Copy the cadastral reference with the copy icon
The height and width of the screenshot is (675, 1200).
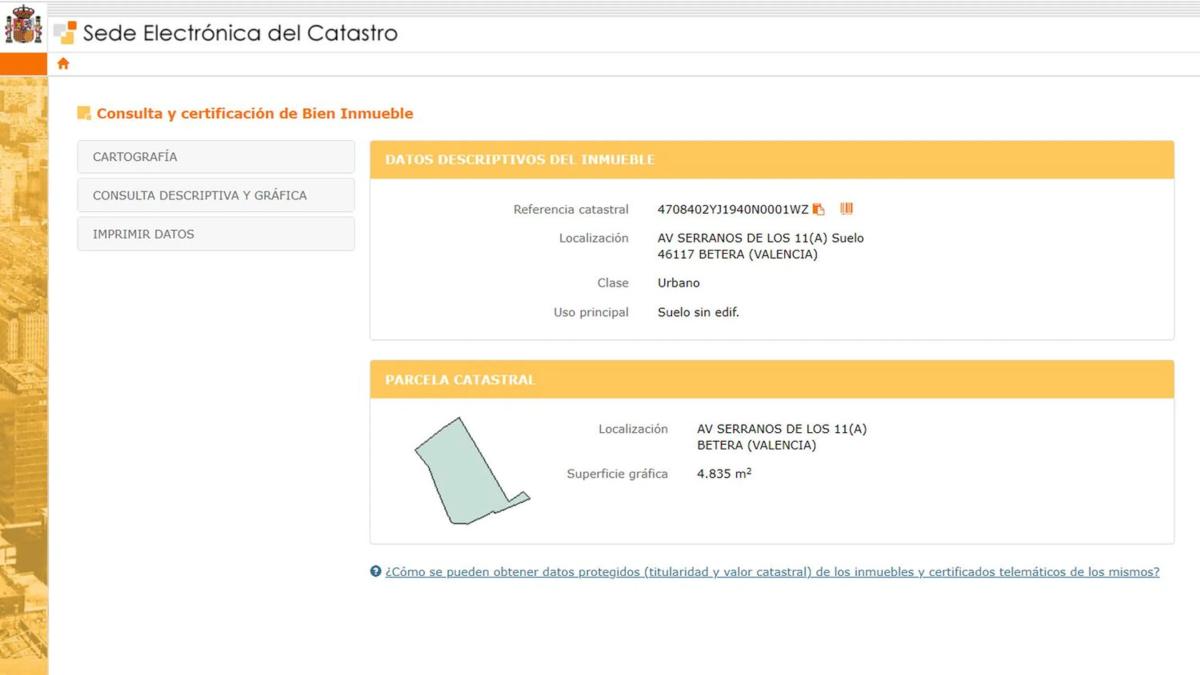(819, 209)
